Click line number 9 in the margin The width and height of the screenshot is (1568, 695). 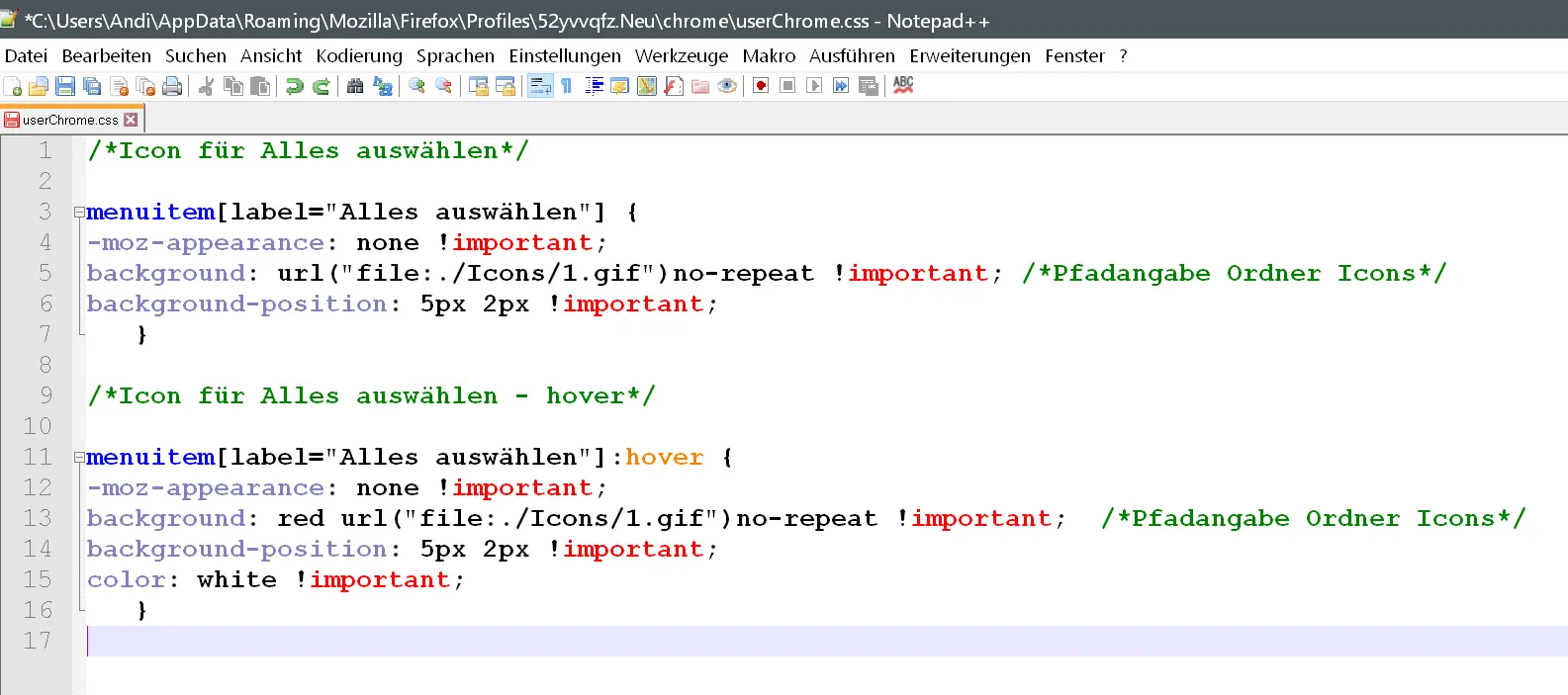point(46,395)
